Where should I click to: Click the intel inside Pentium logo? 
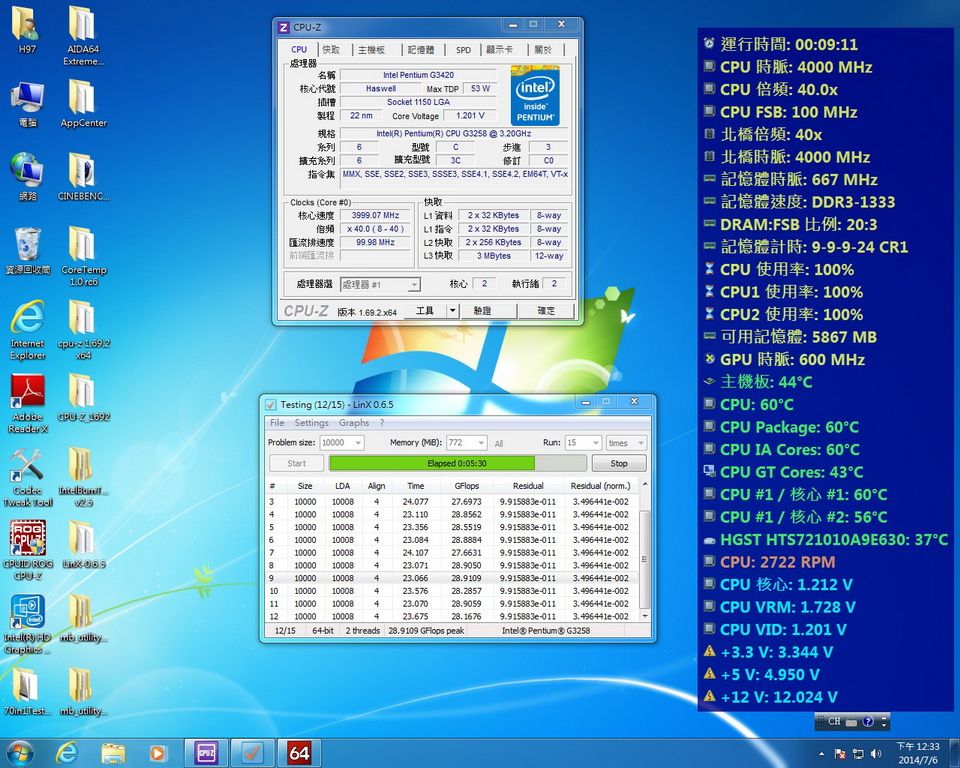pos(534,95)
